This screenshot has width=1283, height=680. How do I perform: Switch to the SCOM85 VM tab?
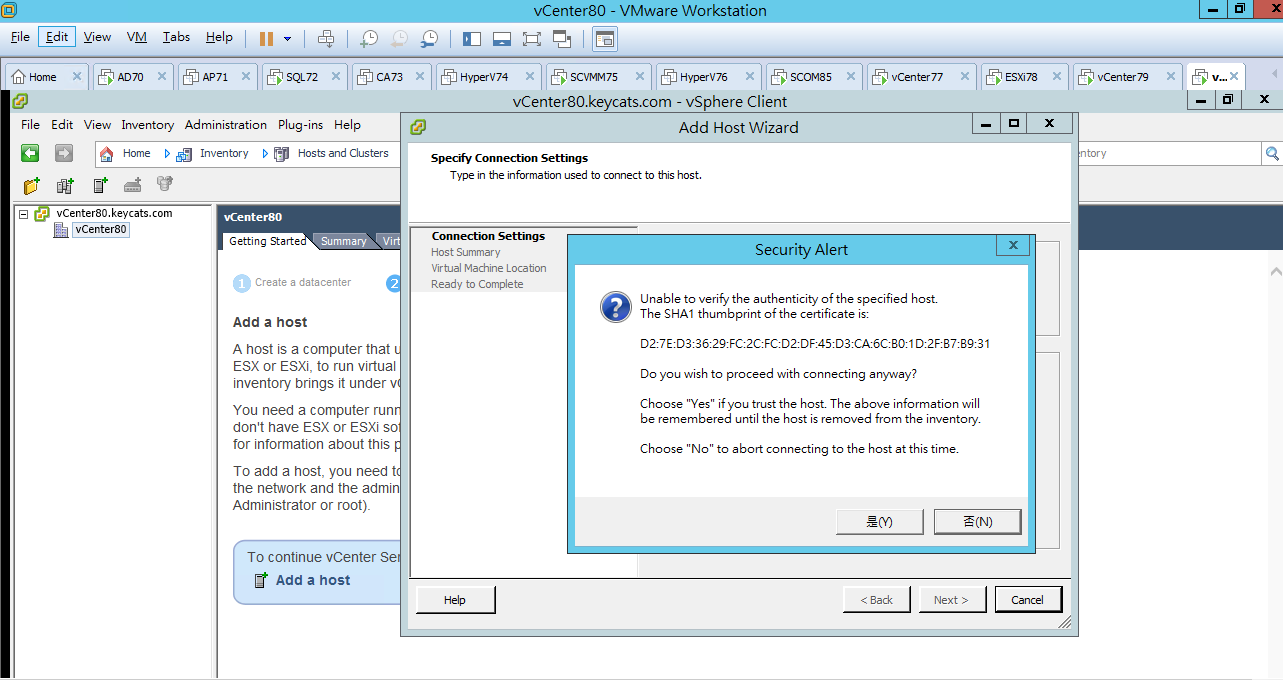tap(813, 77)
